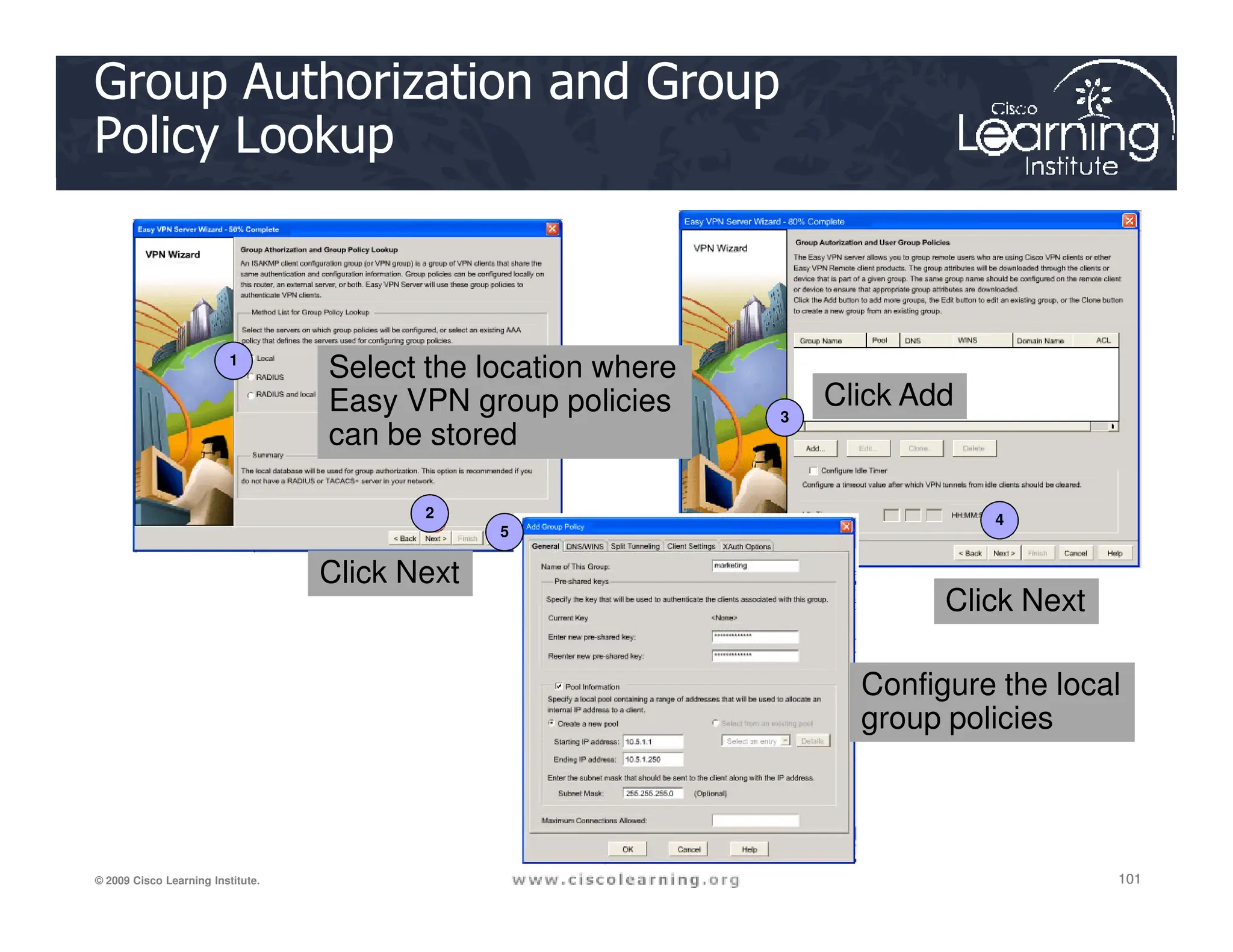1233x952 pixels.
Task: Close the Add Group Policy dialog
Action: (846, 527)
